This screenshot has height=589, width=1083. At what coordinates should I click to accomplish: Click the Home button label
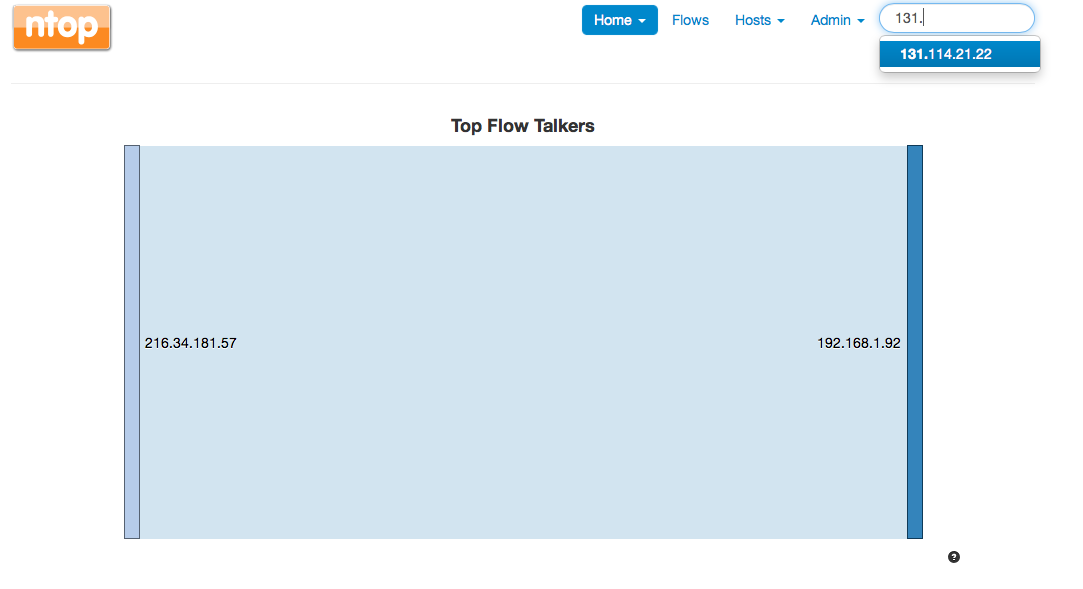[x=613, y=20]
